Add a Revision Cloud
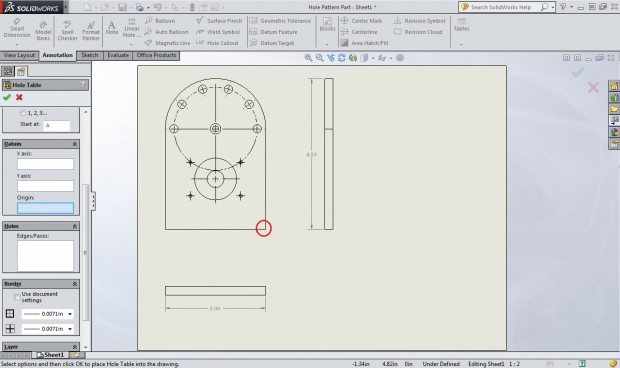This screenshot has width=620, height=368. (418, 32)
